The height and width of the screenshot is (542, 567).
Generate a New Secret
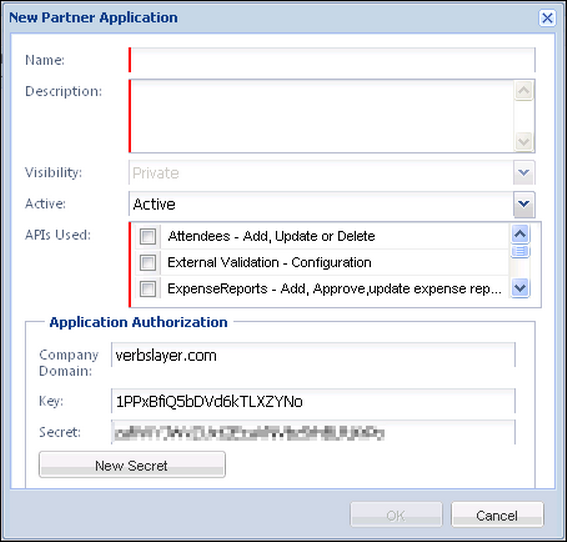click(132, 465)
